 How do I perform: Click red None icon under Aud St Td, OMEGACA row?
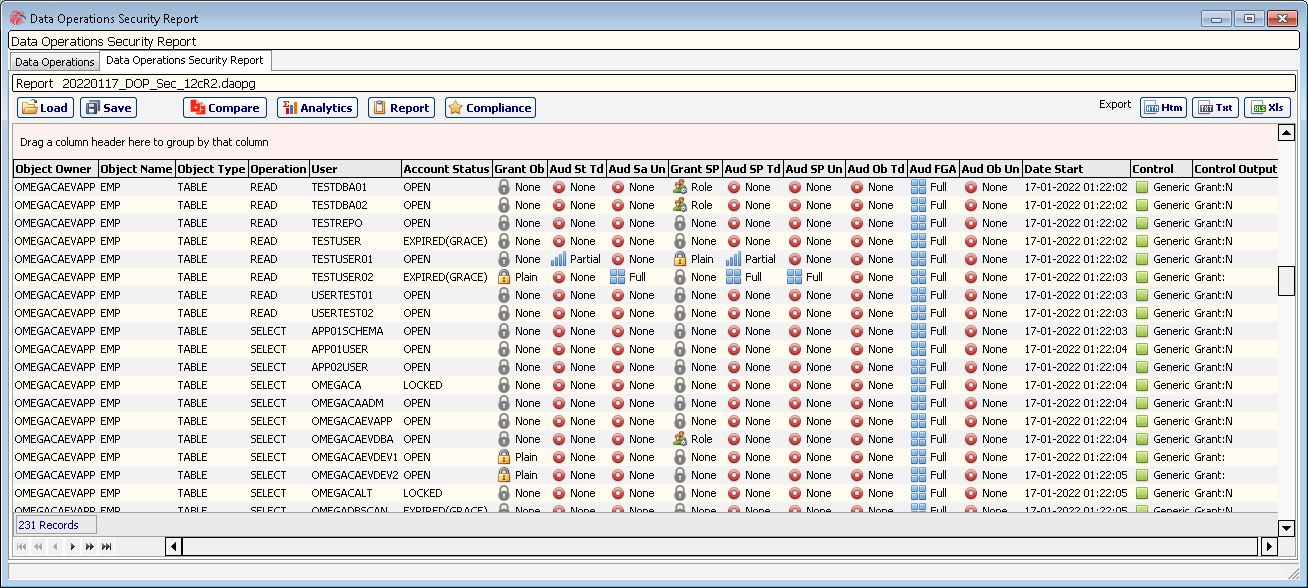tap(559, 385)
